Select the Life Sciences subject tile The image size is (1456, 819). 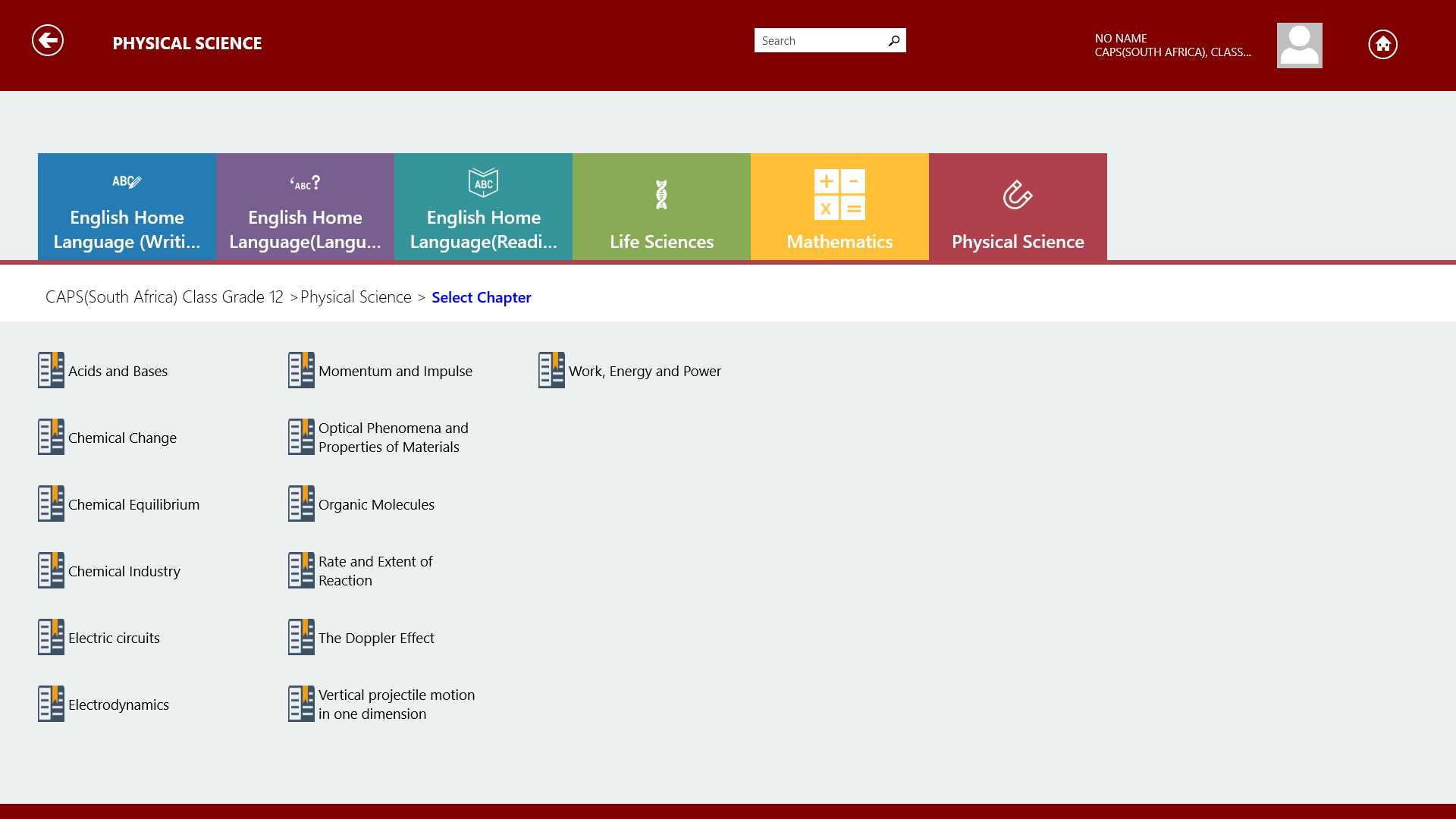(x=661, y=207)
